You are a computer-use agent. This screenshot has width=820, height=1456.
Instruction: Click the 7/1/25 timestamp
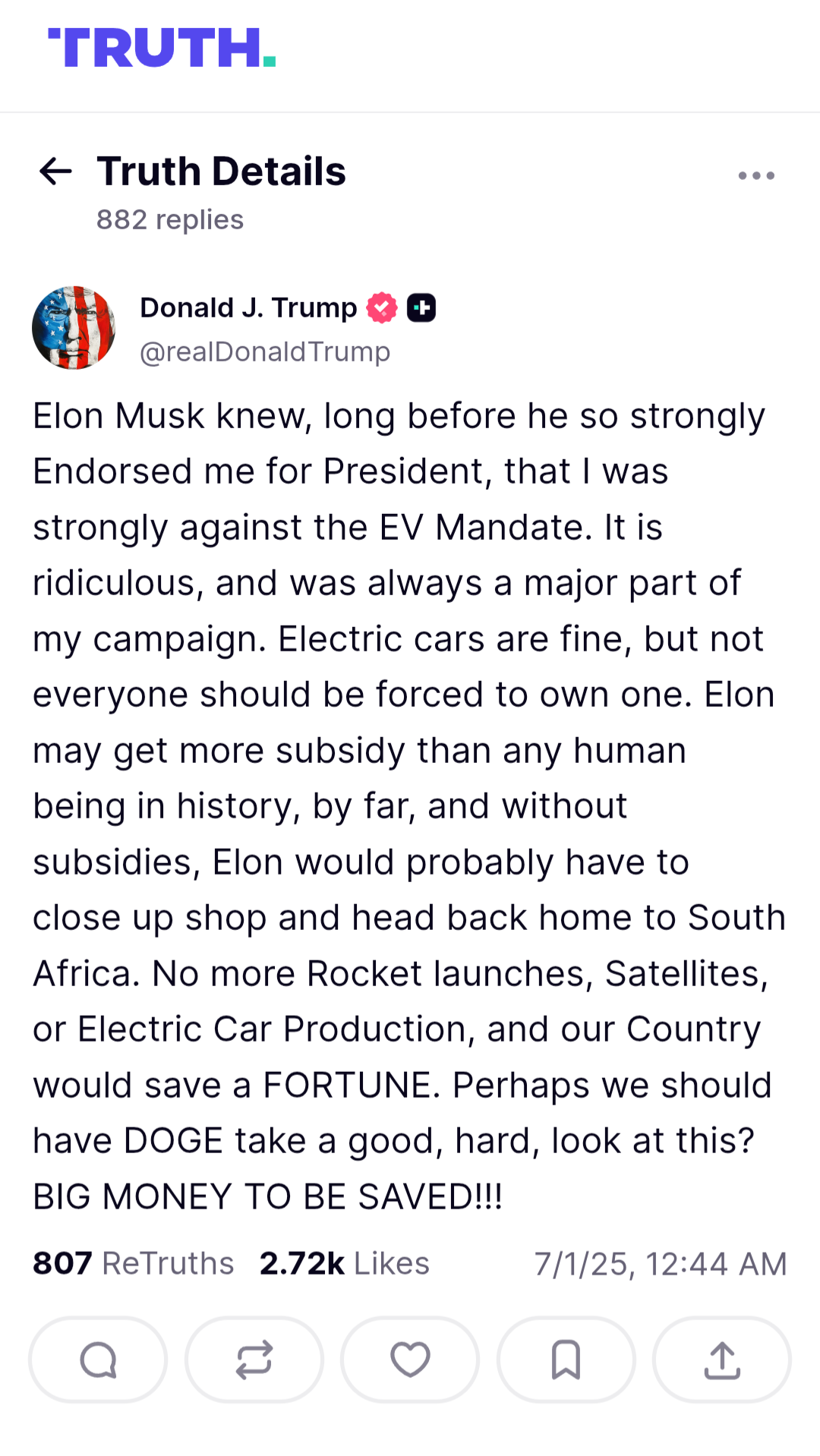click(x=661, y=1265)
